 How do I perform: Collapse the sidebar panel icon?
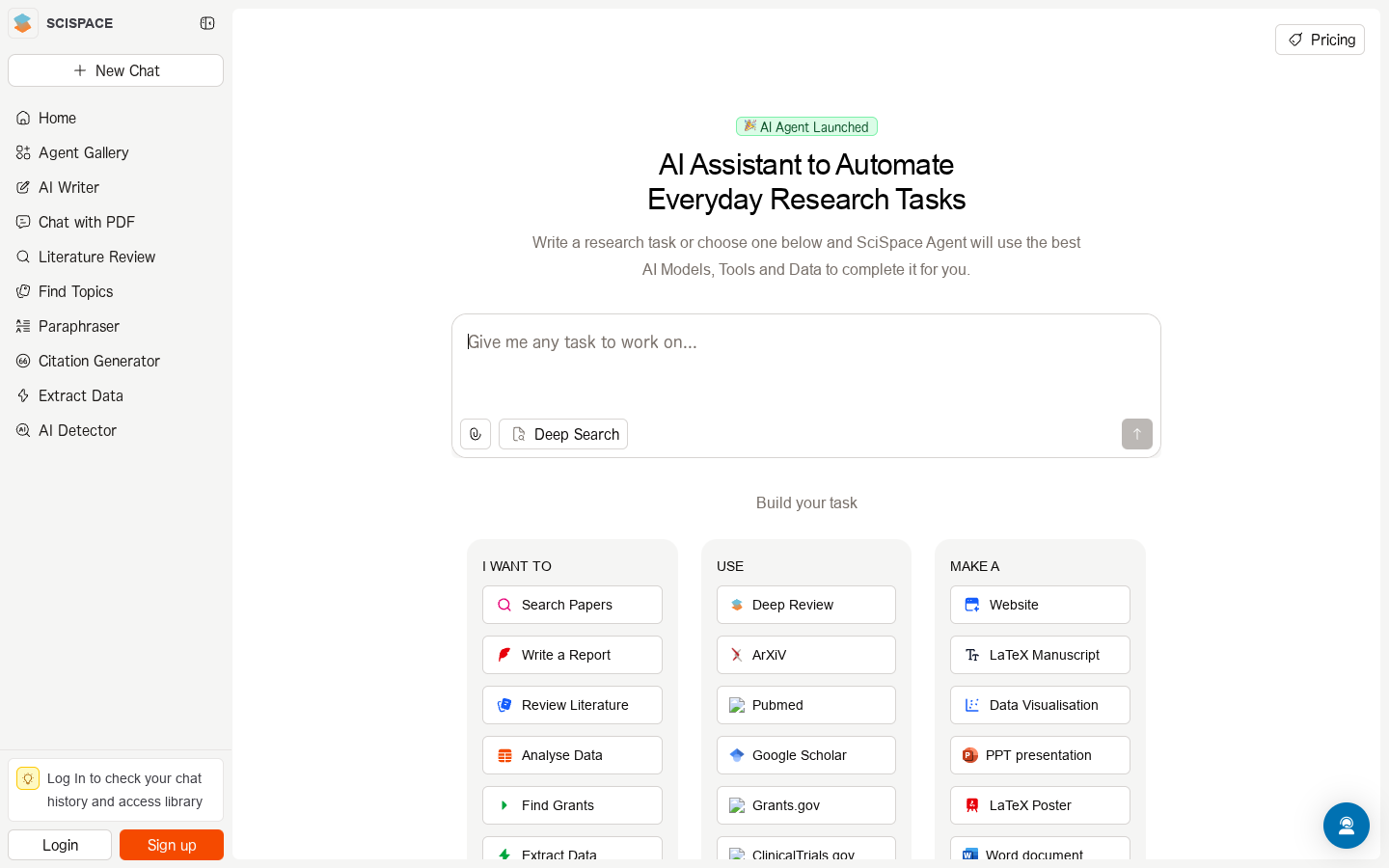point(207,23)
